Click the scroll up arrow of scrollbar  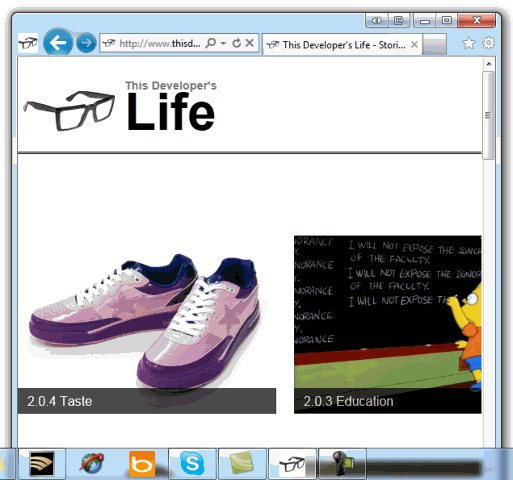tap(489, 64)
